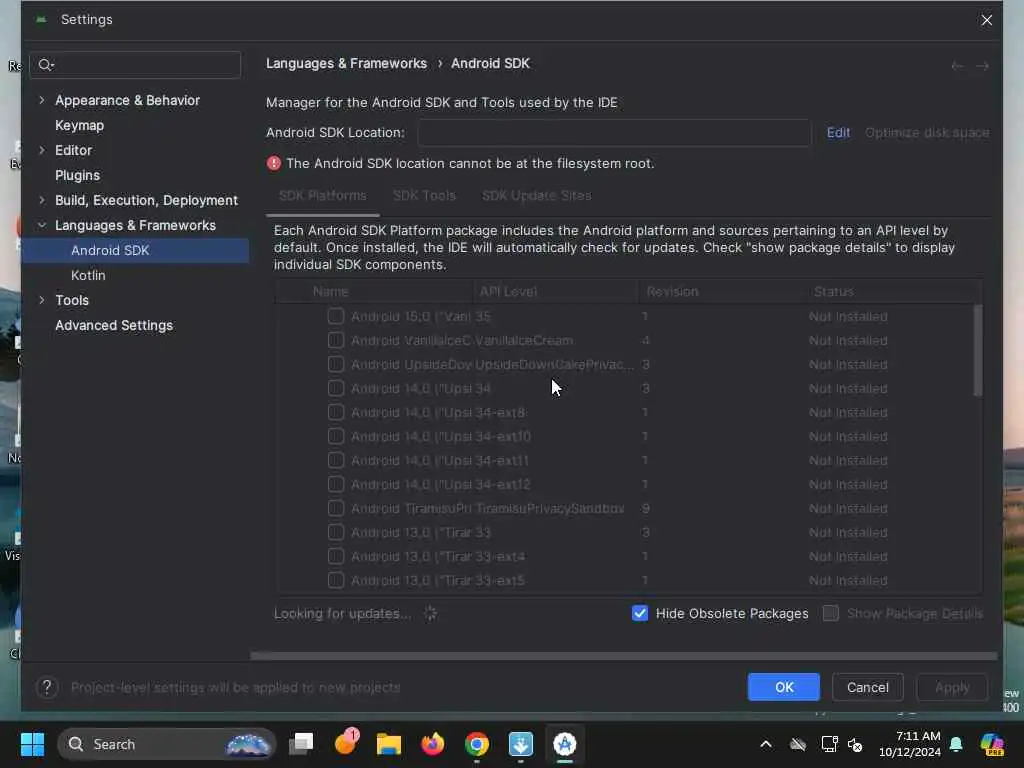
Task: Select Android SDK in the settings tree
Action: 135,251
